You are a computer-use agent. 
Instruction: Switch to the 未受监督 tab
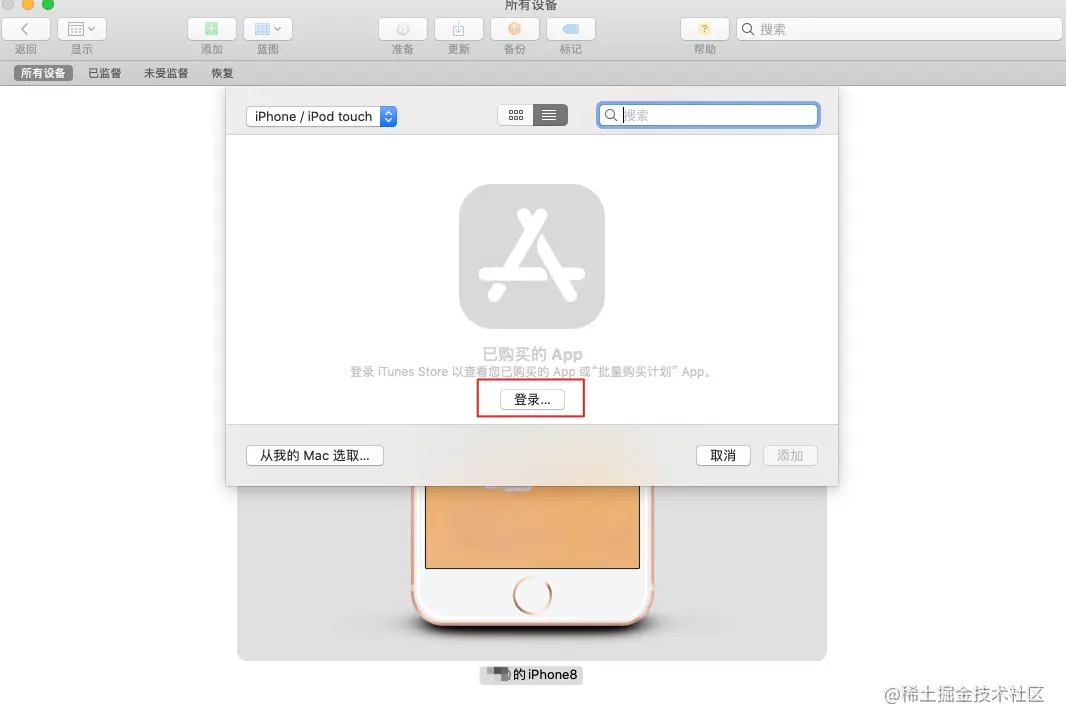click(166, 73)
